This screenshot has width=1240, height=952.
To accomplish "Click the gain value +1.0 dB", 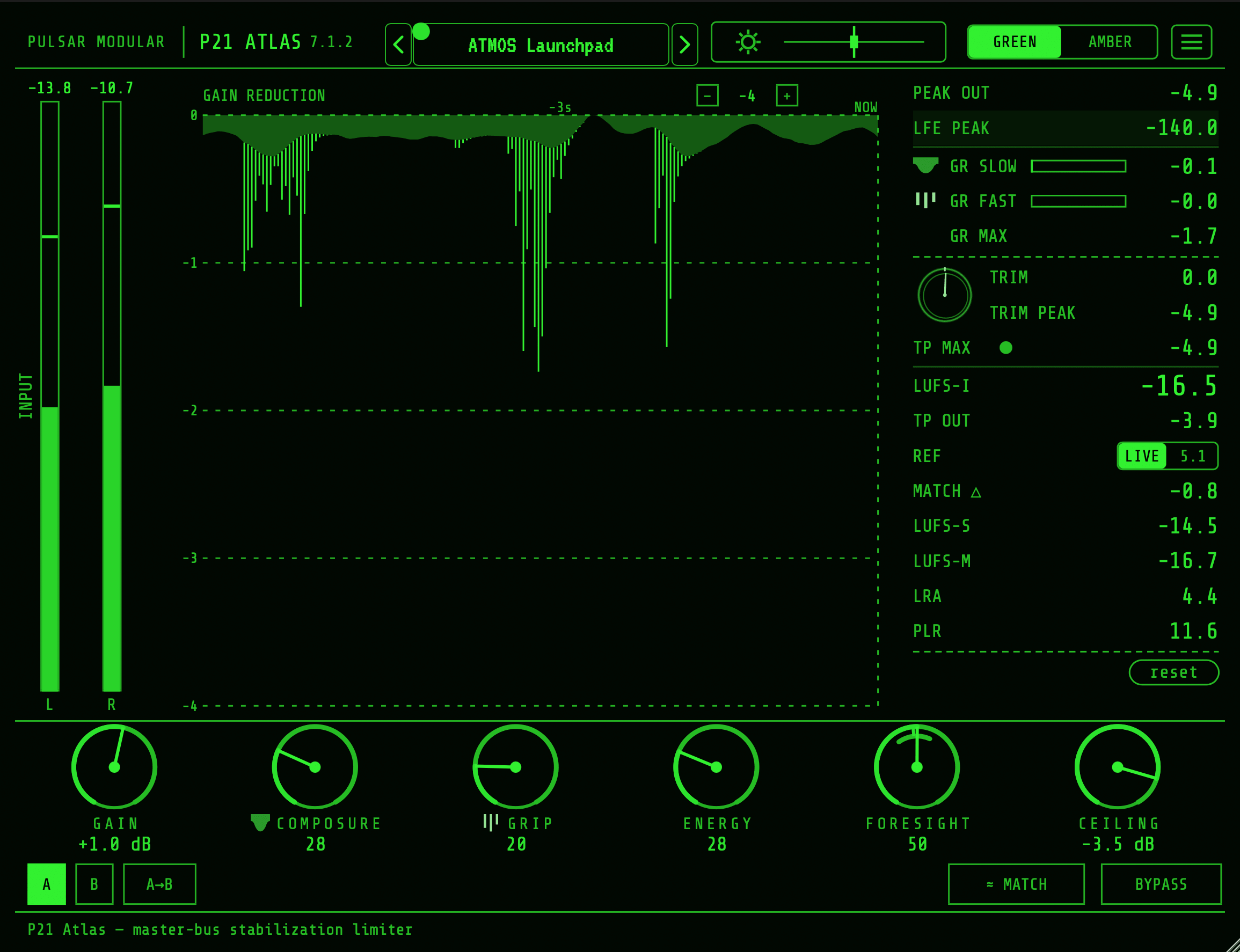I will tap(114, 844).
